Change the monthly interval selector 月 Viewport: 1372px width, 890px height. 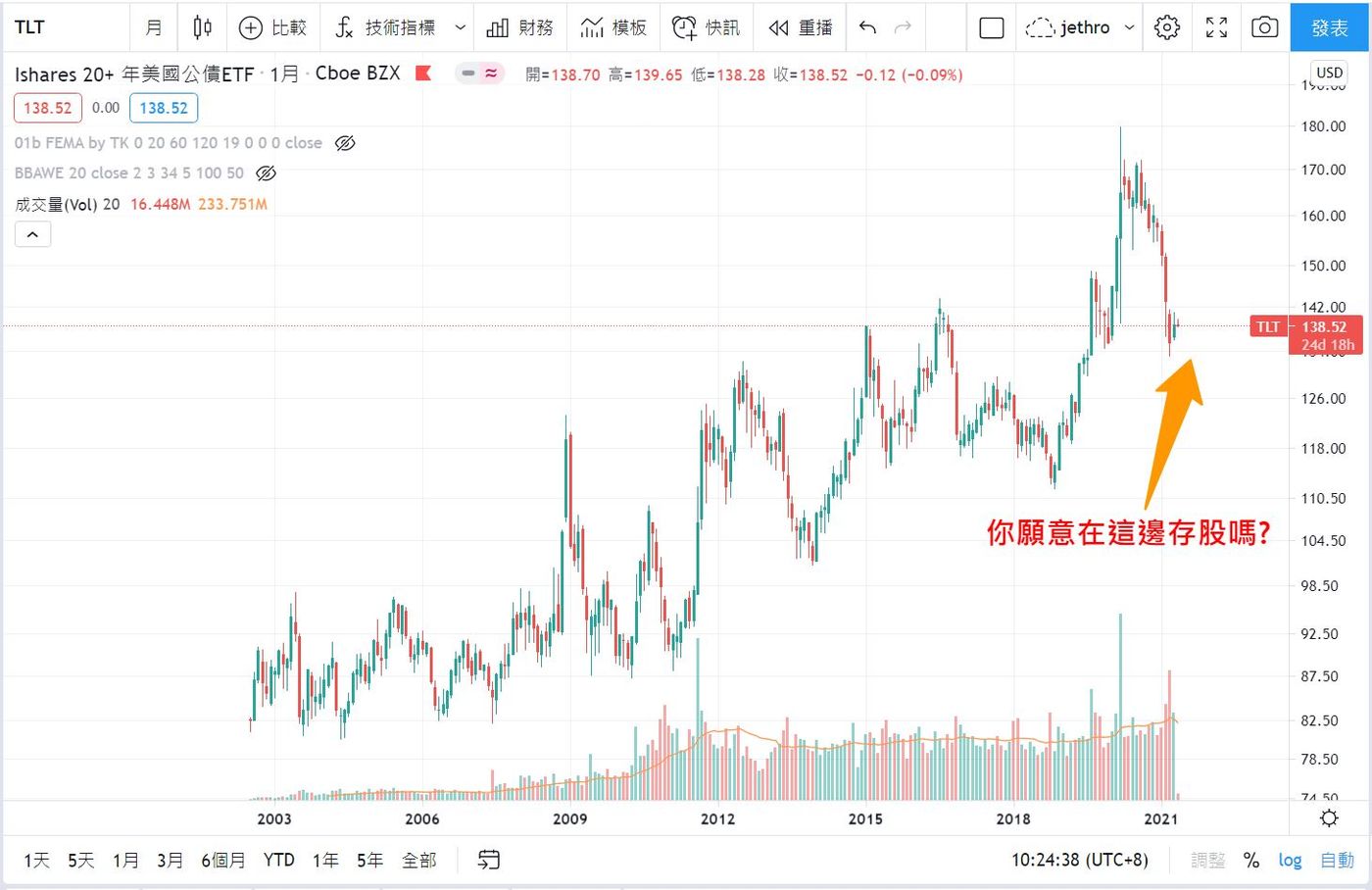(154, 27)
